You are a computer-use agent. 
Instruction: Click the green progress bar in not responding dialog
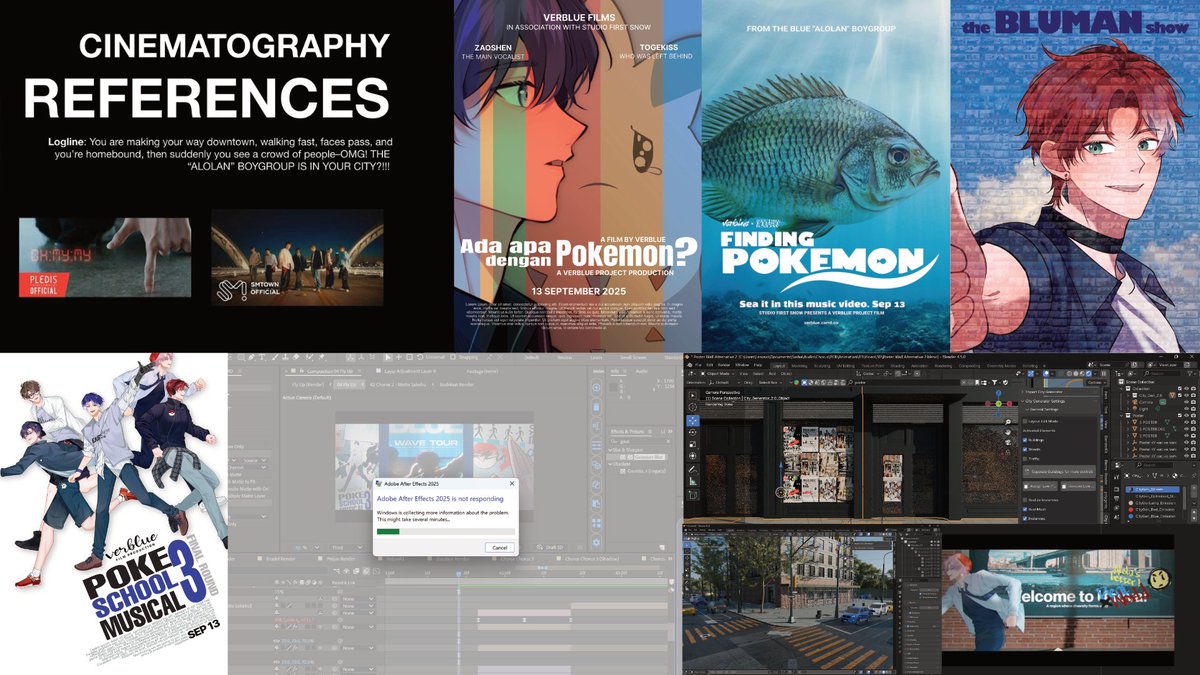(388, 532)
